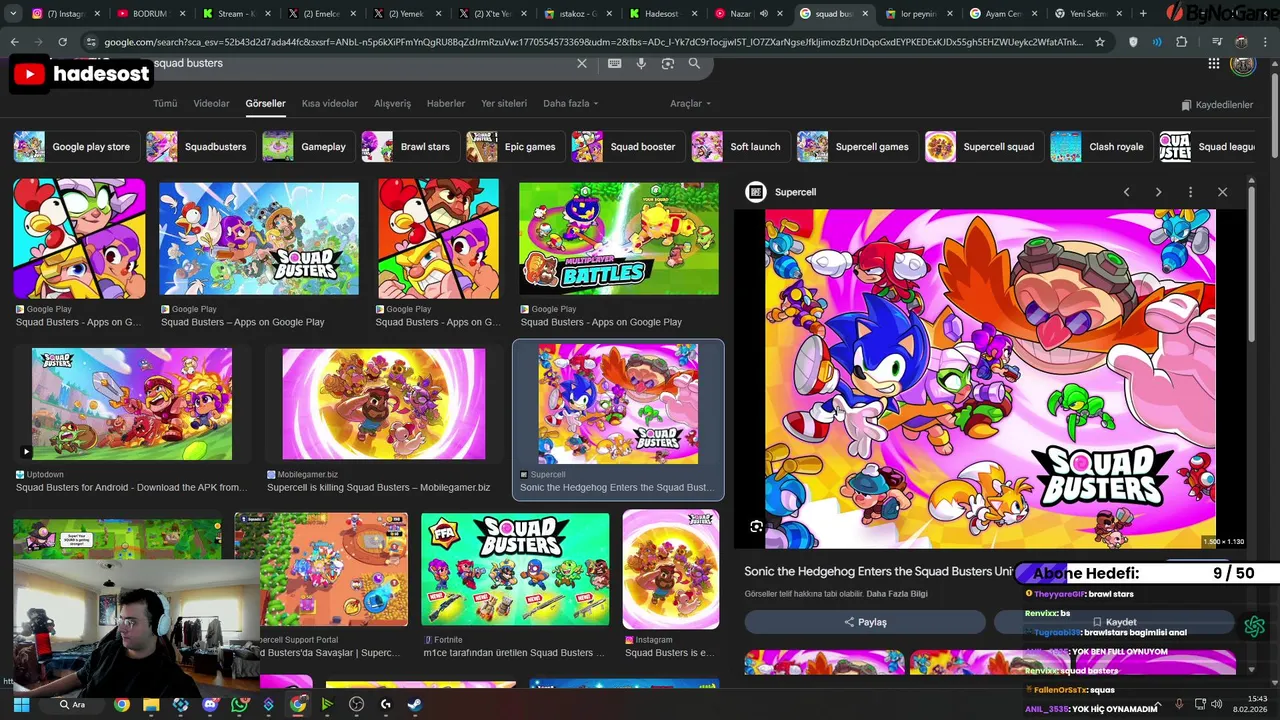Open the Kısa videolar tab

point(330,104)
